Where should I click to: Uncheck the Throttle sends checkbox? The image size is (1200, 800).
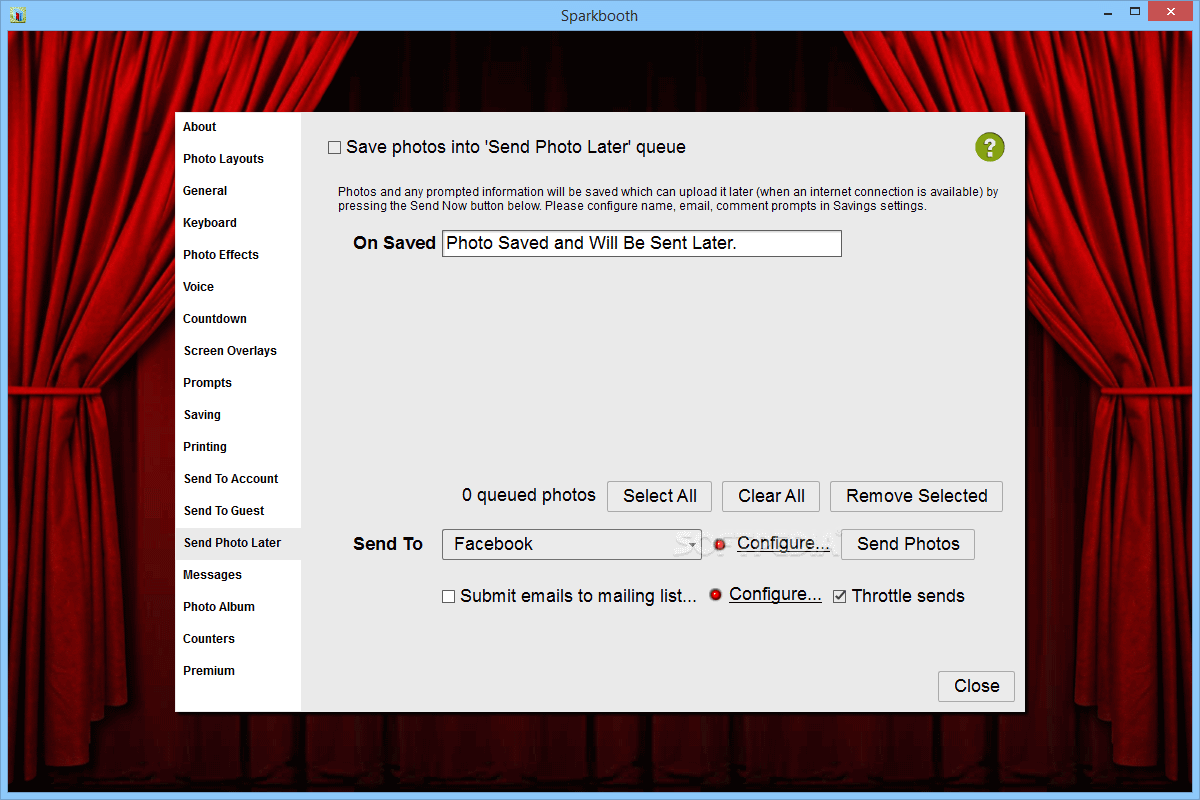840,597
